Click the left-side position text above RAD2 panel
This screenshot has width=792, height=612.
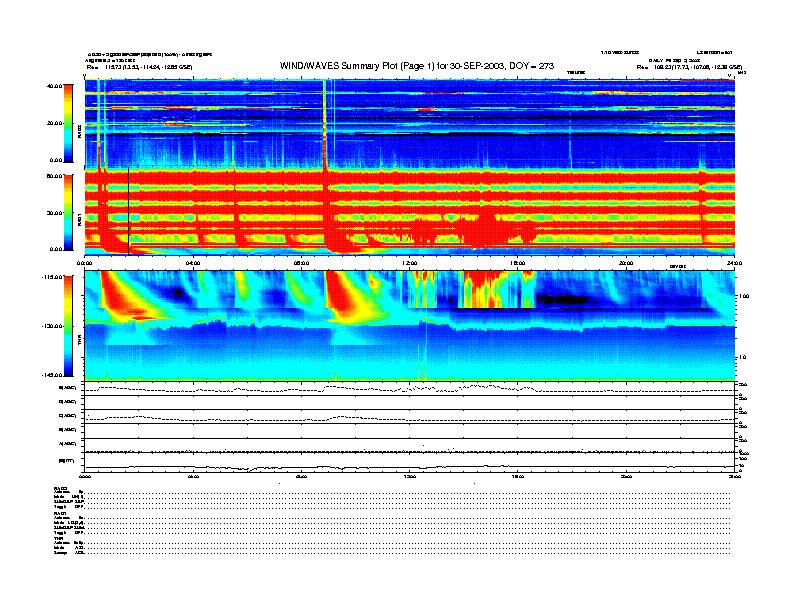tap(139, 67)
